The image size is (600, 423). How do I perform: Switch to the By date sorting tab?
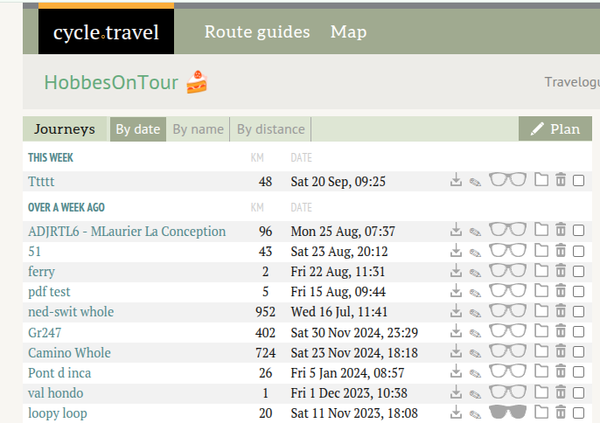(137, 129)
